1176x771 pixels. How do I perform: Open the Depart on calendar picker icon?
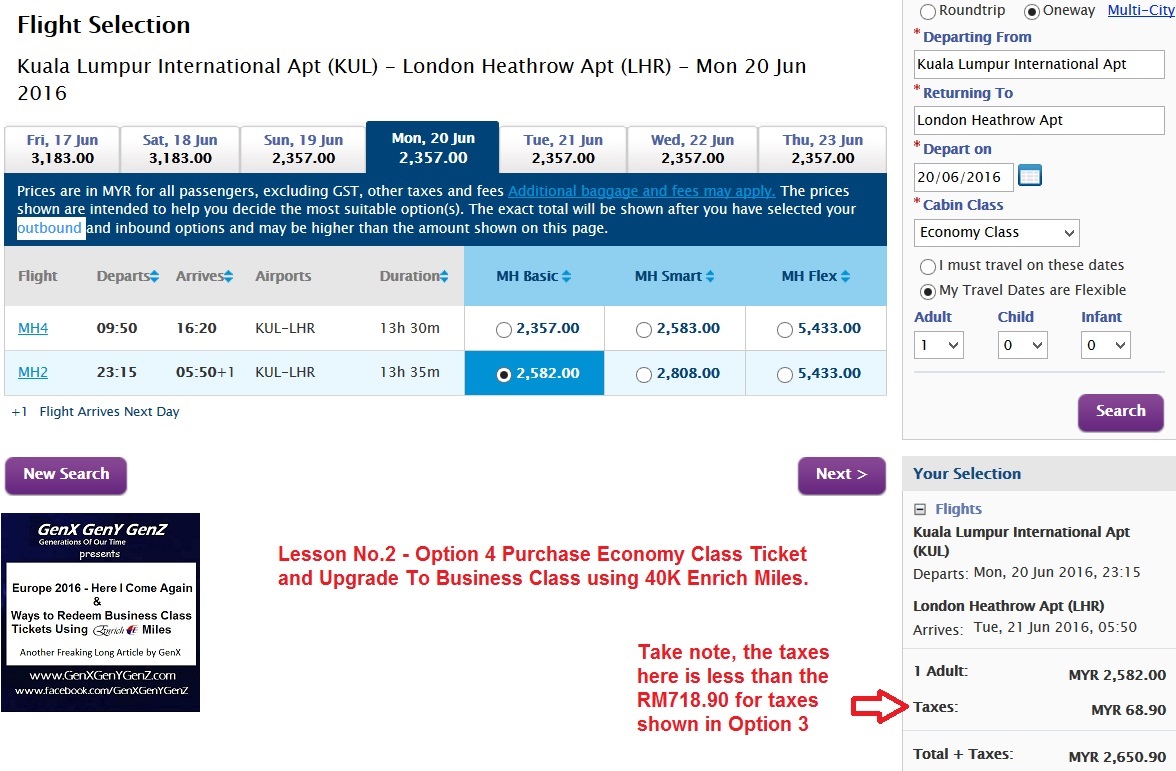tap(1030, 176)
